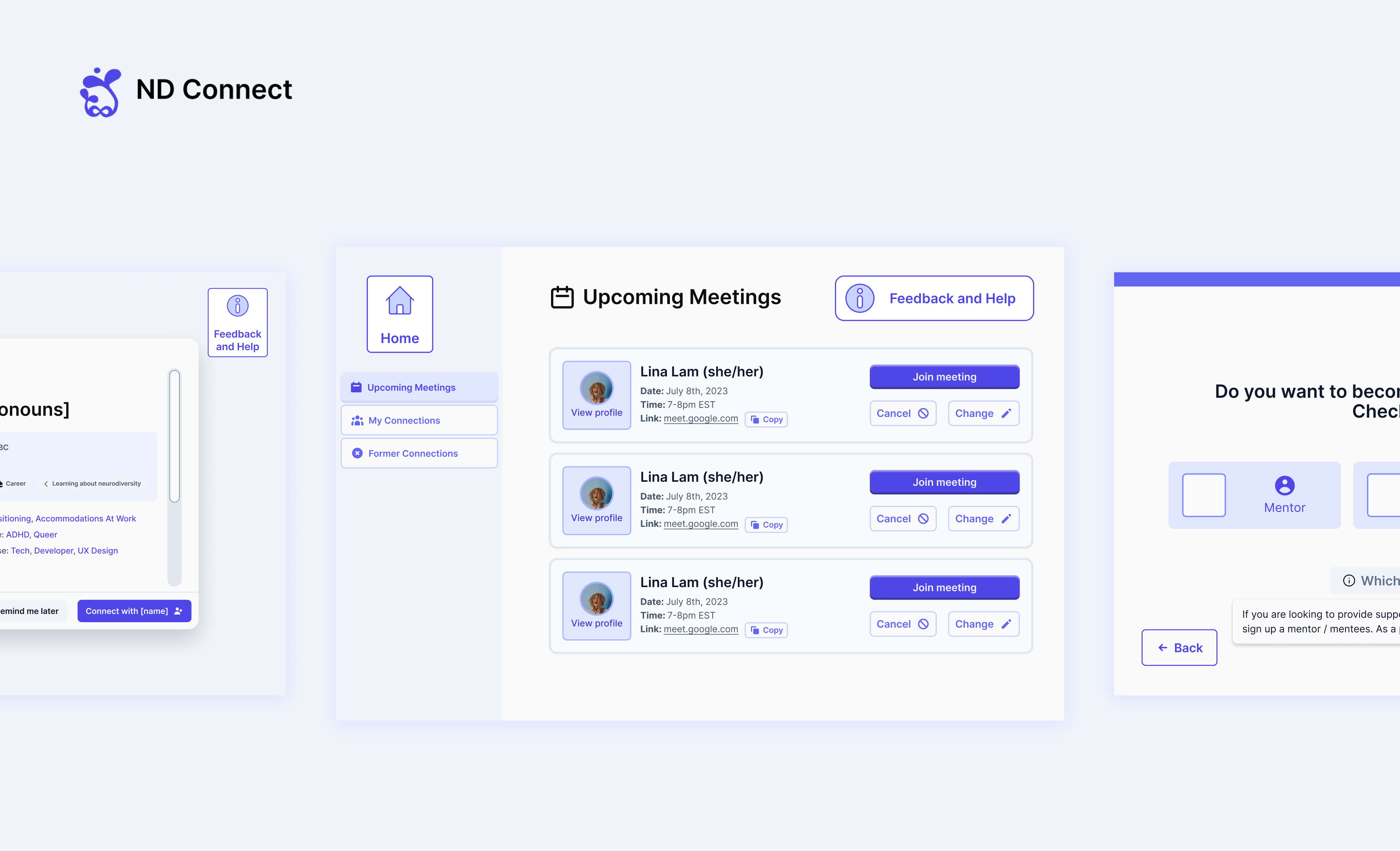The width and height of the screenshot is (1400, 851).
Task: Click the Mentor person icon
Action: pyautogui.click(x=1284, y=485)
